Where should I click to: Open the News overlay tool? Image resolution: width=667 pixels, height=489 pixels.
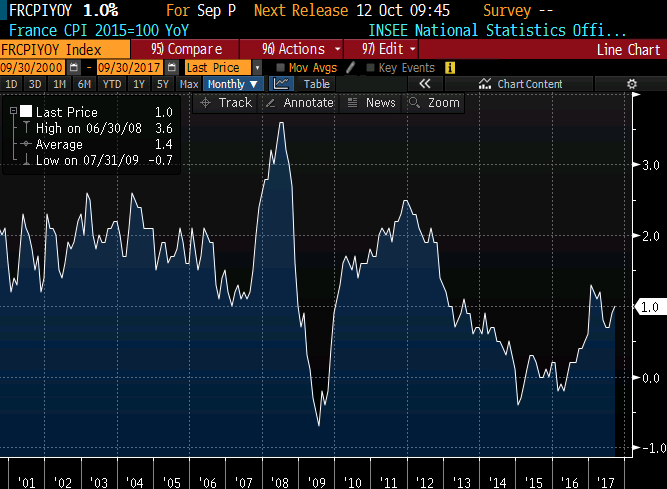pos(371,103)
